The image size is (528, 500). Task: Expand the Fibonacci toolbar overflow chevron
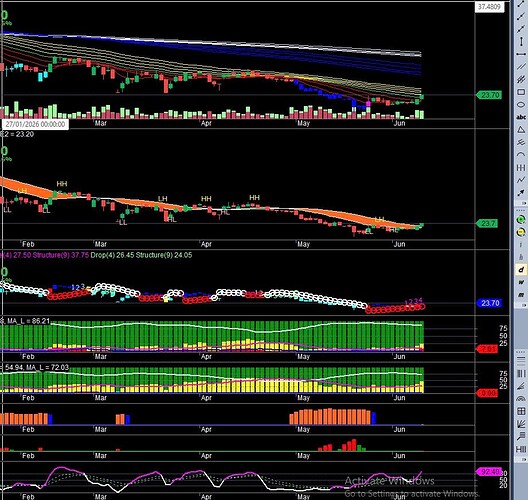[x=524, y=459]
